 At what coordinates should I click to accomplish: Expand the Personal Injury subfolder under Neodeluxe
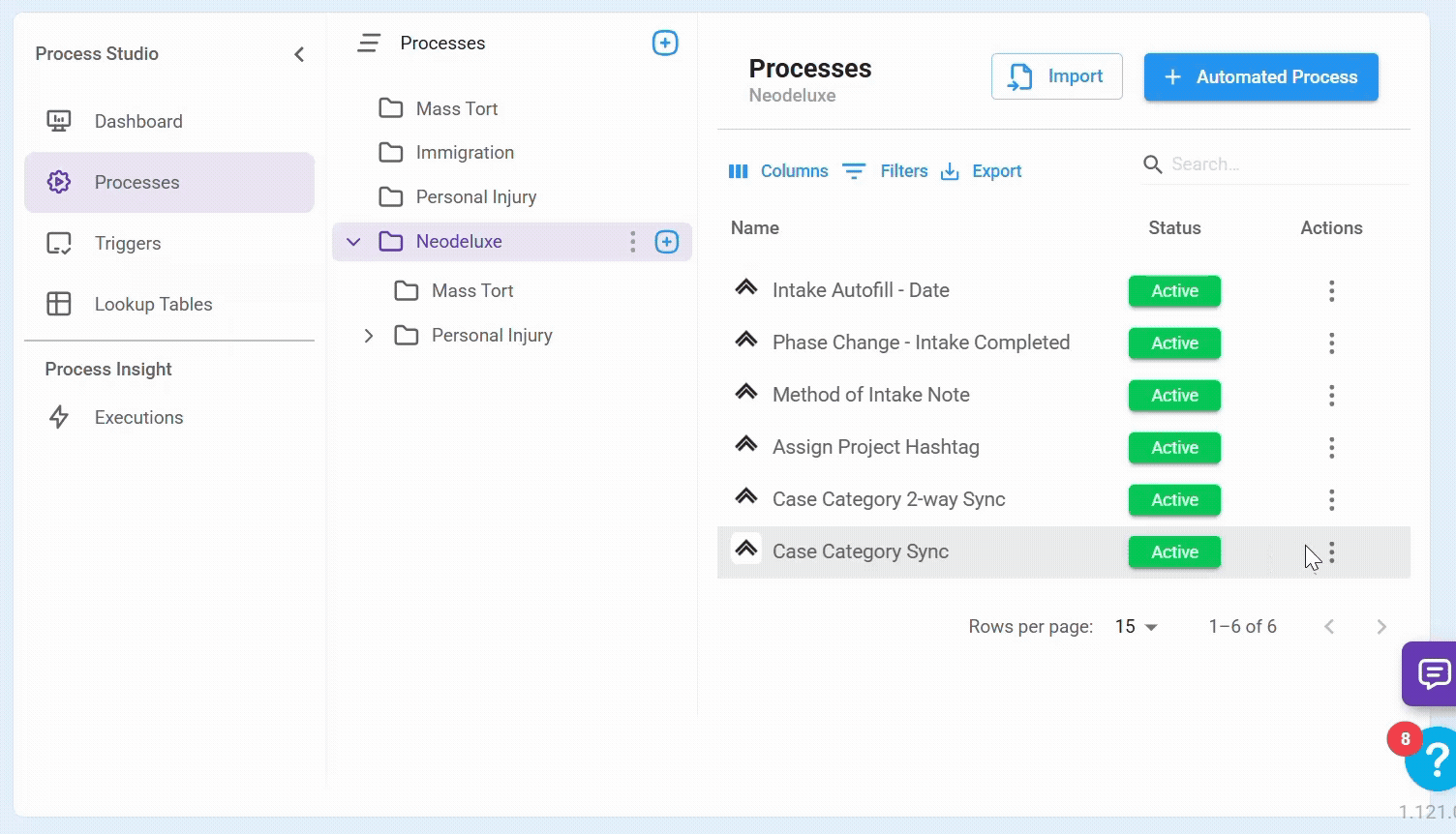pos(369,336)
